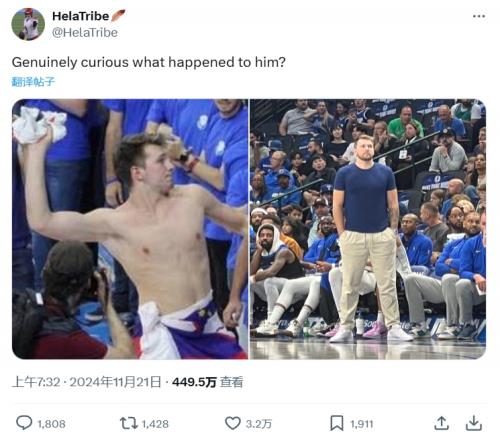500x440 pixels.
Task: Click the 1,911 bookmarks count
Action: click(361, 424)
